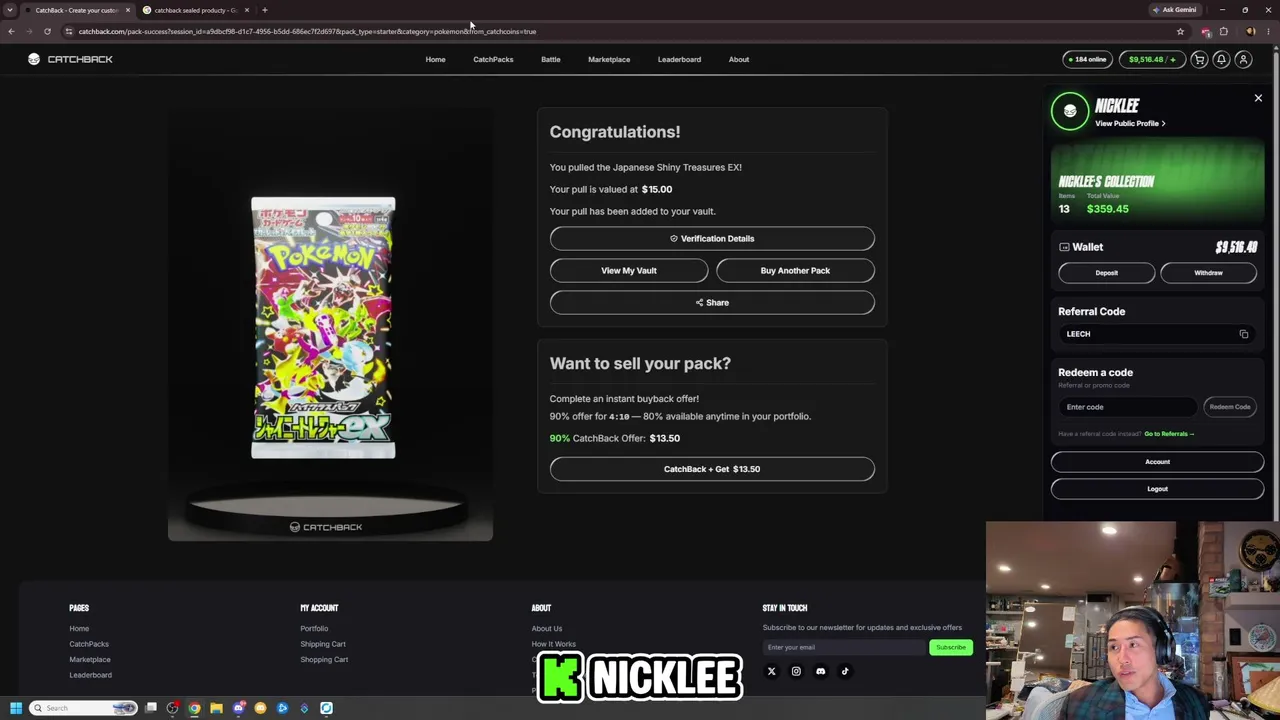Open footer CatchPacks link
Image resolution: width=1280 pixels, height=720 pixels.
click(89, 644)
